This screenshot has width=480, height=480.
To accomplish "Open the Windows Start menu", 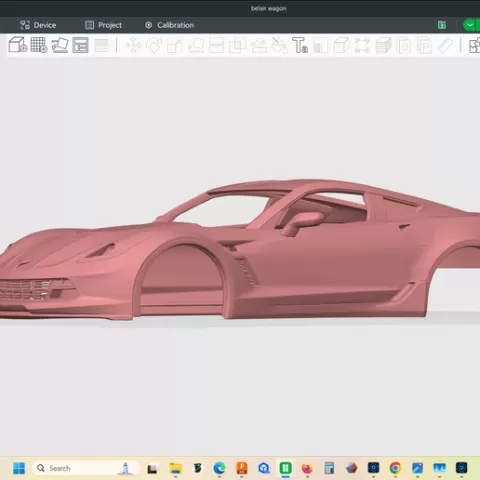I will 19,468.
